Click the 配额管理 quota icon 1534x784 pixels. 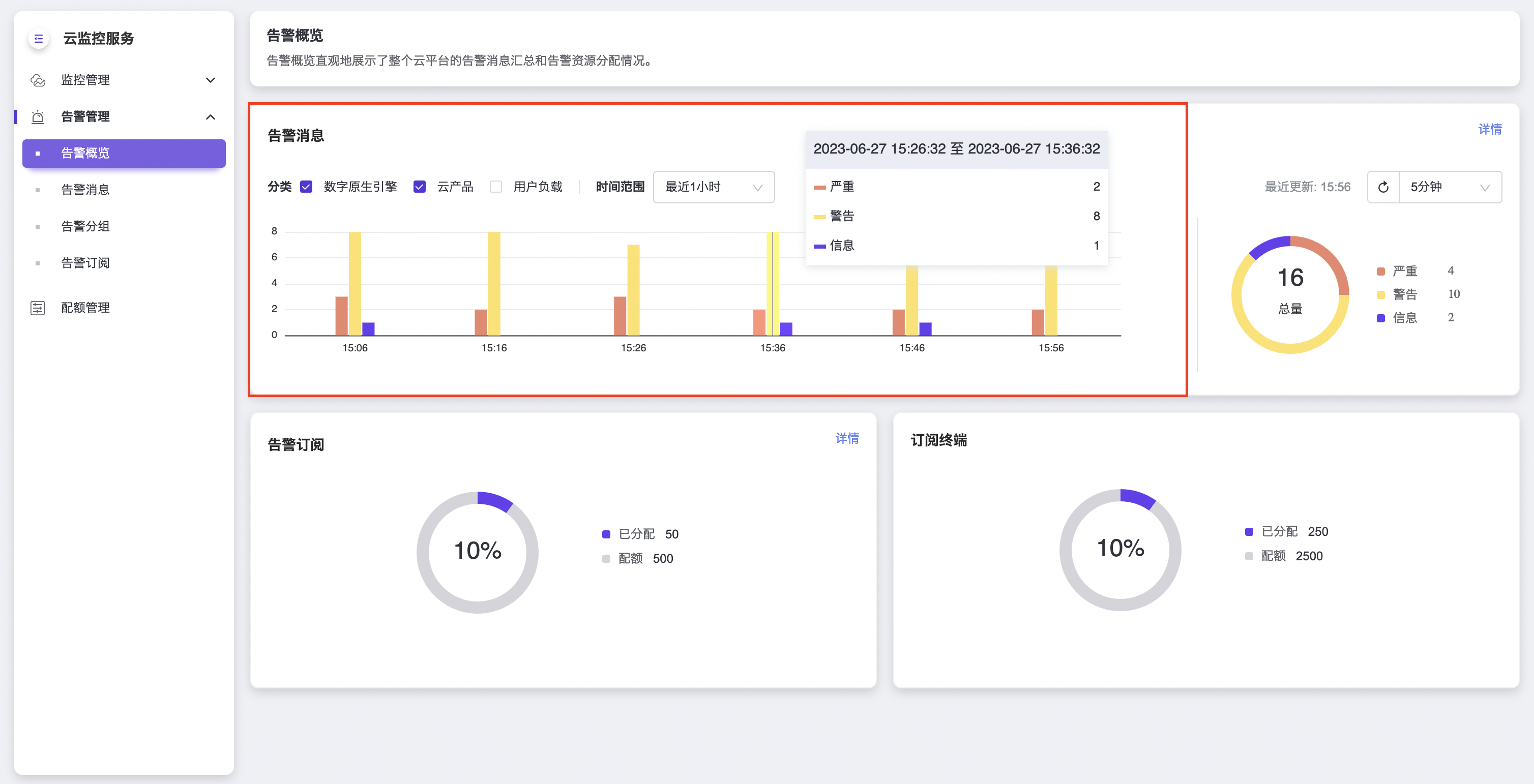tap(38, 308)
